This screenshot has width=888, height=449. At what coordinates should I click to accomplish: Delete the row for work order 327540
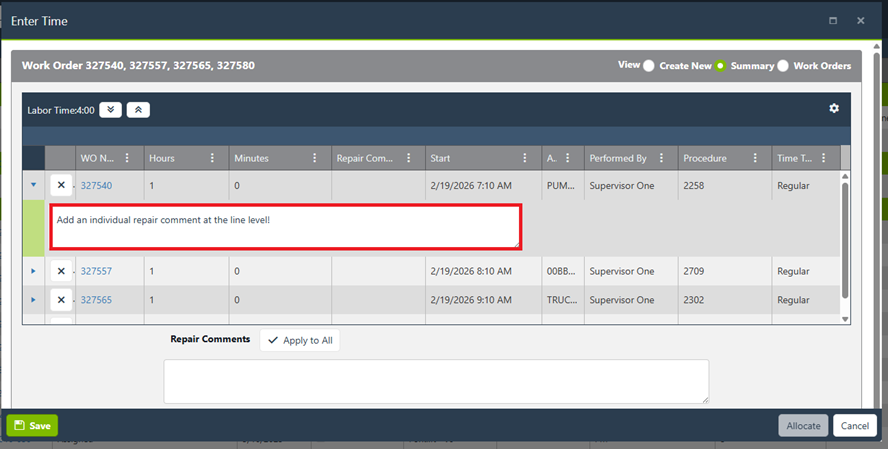(61, 186)
